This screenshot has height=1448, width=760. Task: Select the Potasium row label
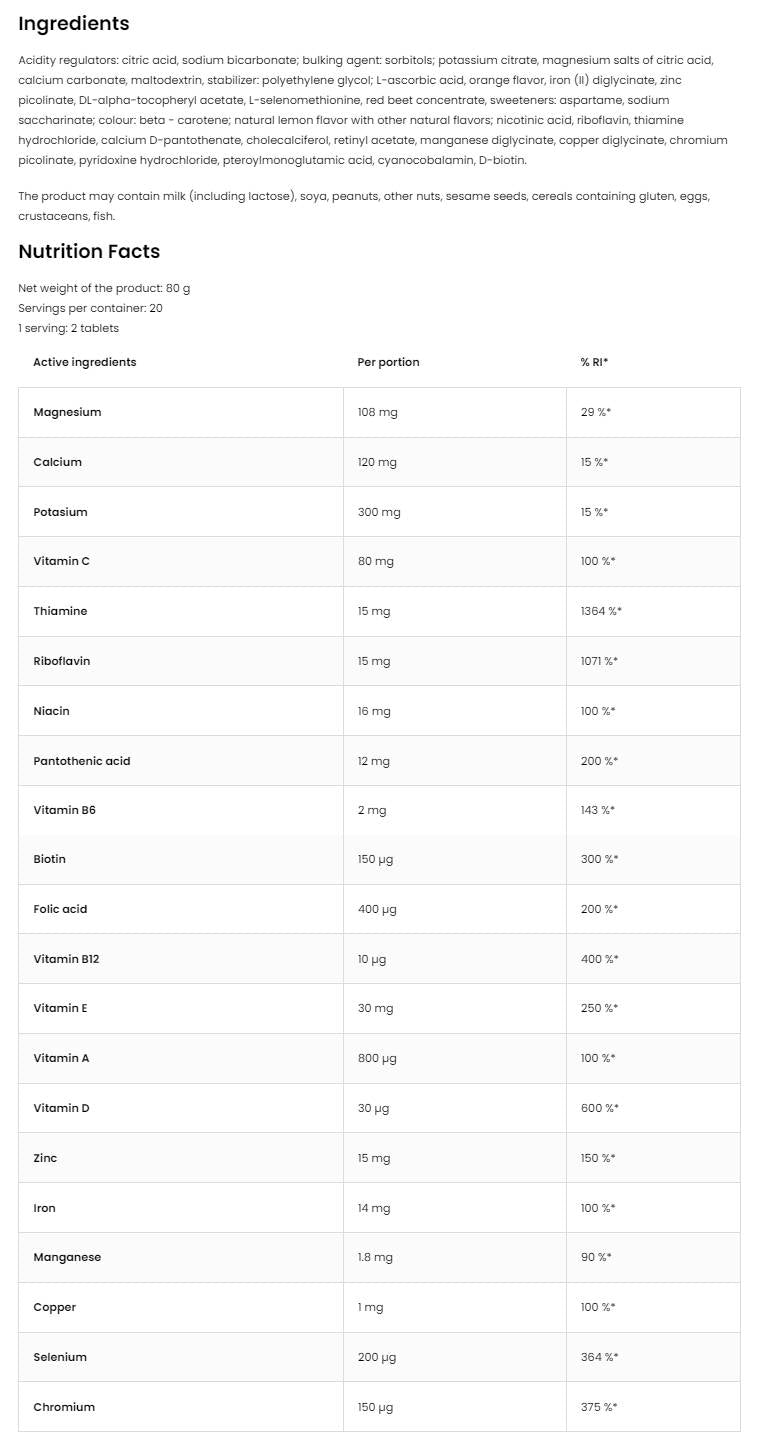click(x=60, y=512)
